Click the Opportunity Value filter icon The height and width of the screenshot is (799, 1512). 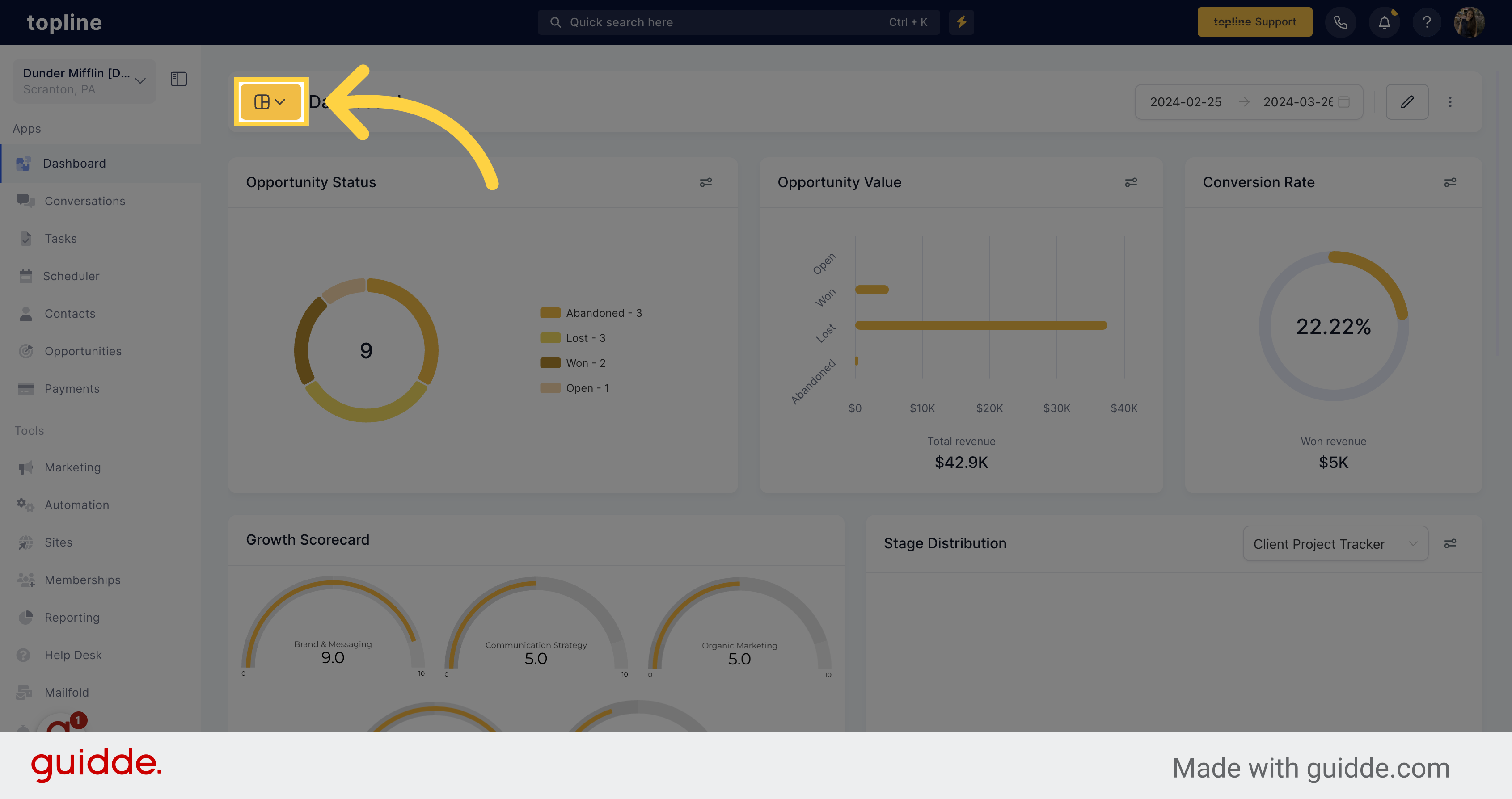click(x=1131, y=182)
